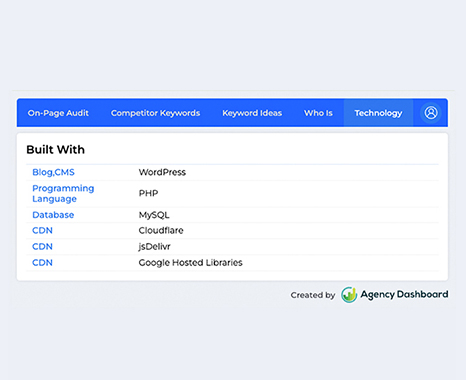This screenshot has height=380, width=466.
Task: Go to the Who Is tab
Action: (x=318, y=113)
